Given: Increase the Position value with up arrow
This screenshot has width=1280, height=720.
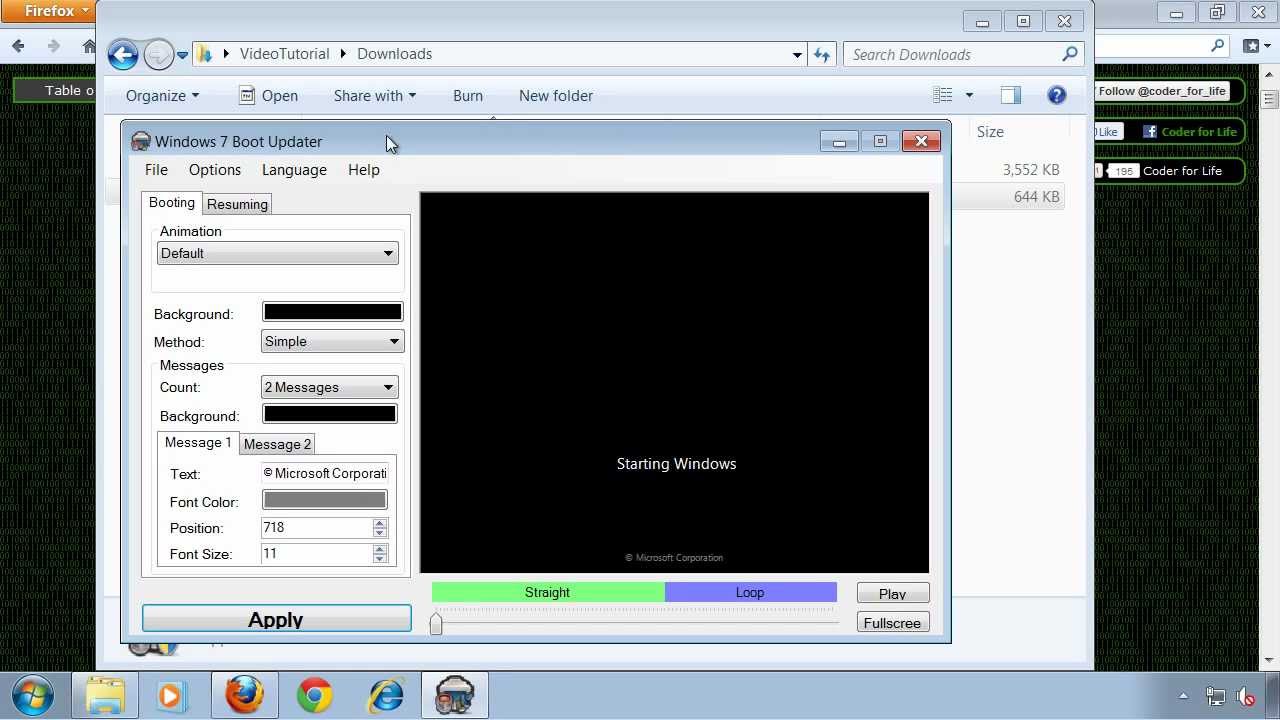Looking at the screenshot, I should 380,523.
